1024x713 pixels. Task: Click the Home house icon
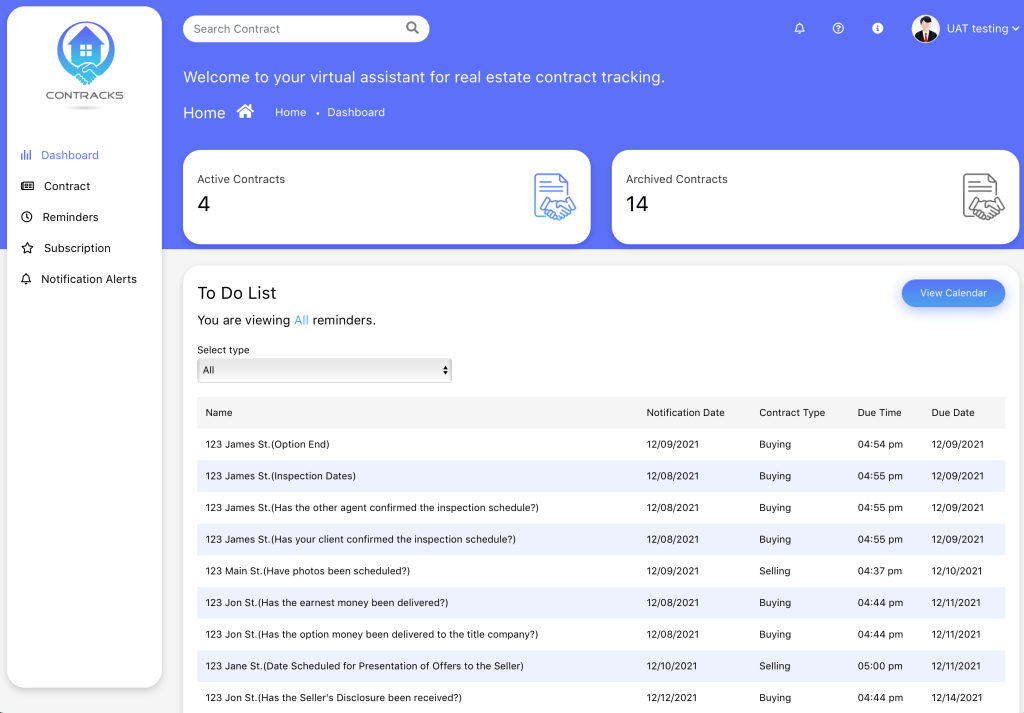(245, 112)
